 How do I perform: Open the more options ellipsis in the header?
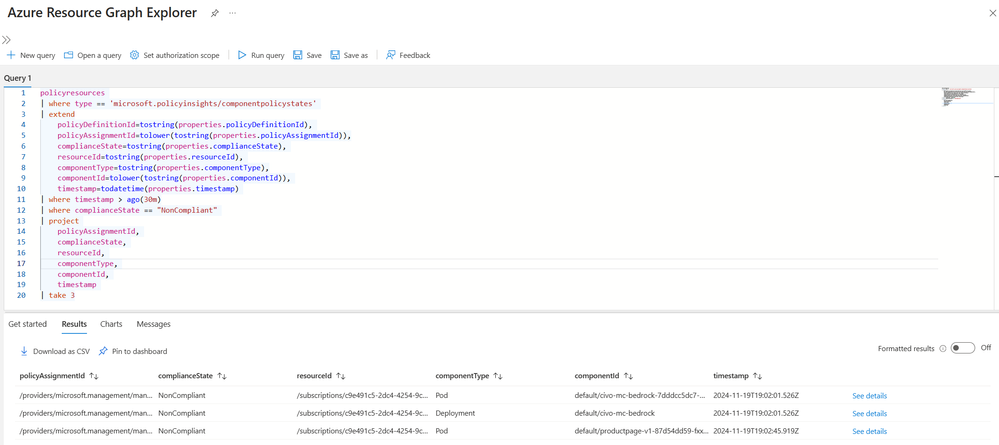233,13
